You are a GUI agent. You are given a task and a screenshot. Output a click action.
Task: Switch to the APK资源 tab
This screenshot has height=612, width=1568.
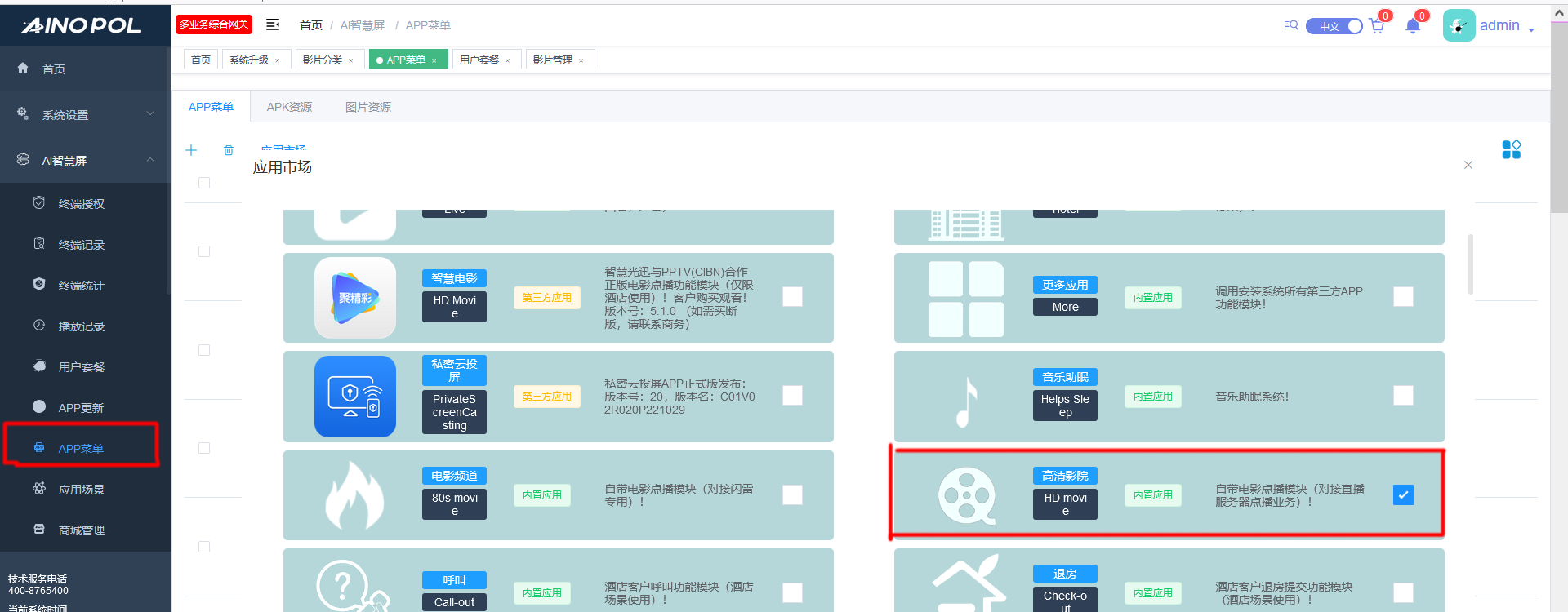[x=289, y=107]
